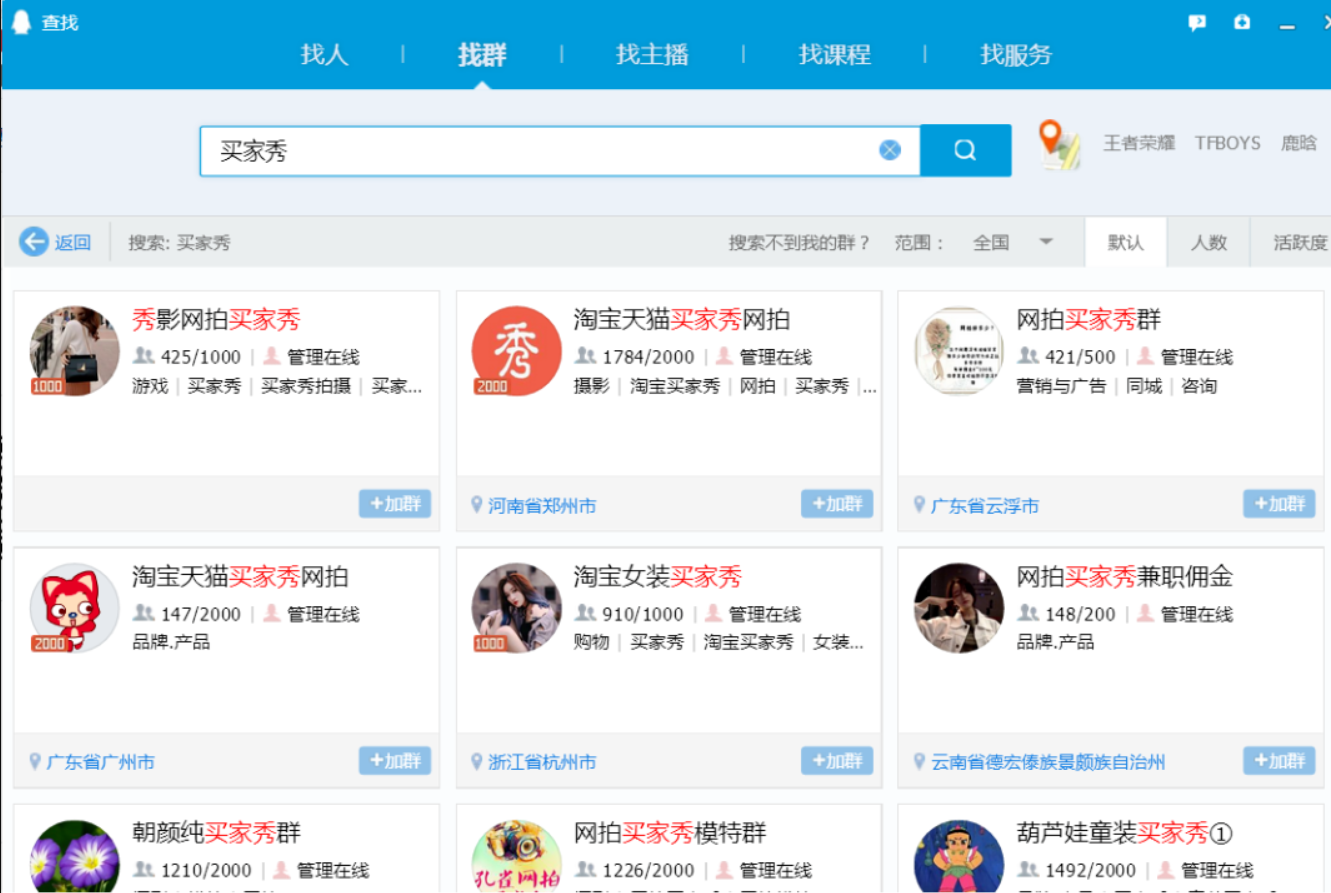This screenshot has height=893, width=1331.
Task: Search hot keyword 鹿晗
Action: [x=1299, y=143]
